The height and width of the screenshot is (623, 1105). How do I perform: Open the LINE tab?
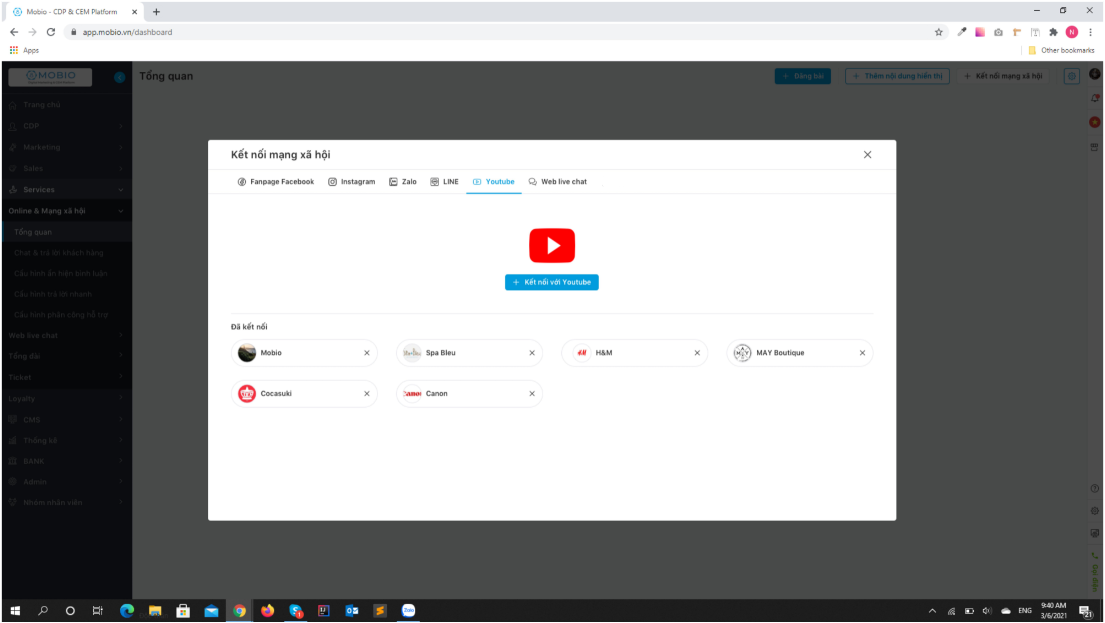pos(444,182)
